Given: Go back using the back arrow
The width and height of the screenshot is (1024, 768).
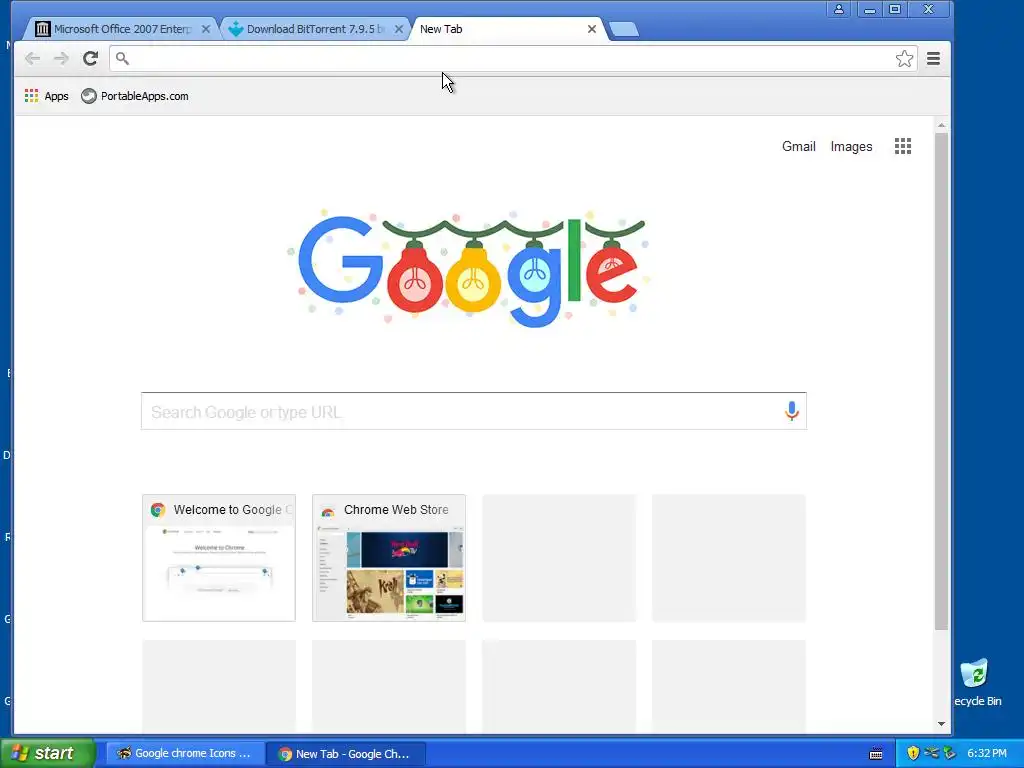Looking at the screenshot, I should point(32,59).
